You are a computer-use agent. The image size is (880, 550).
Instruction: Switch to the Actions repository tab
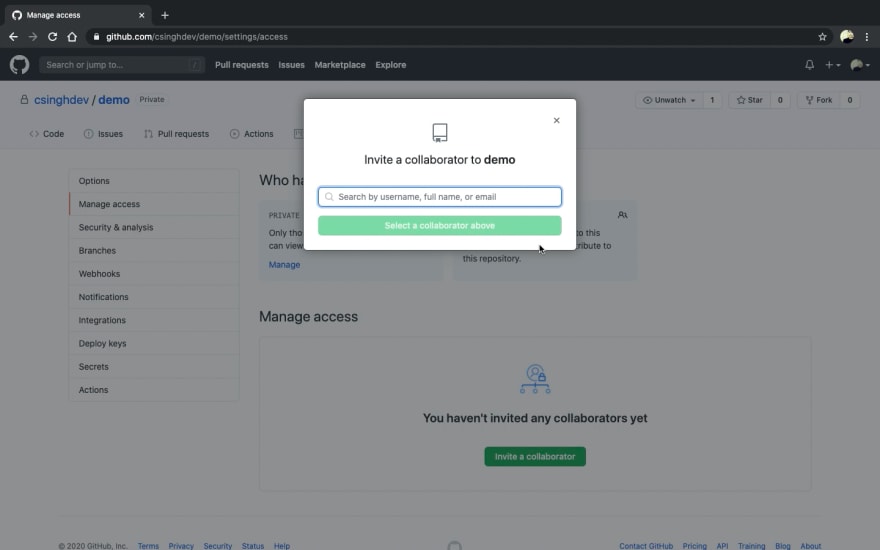[251, 134]
